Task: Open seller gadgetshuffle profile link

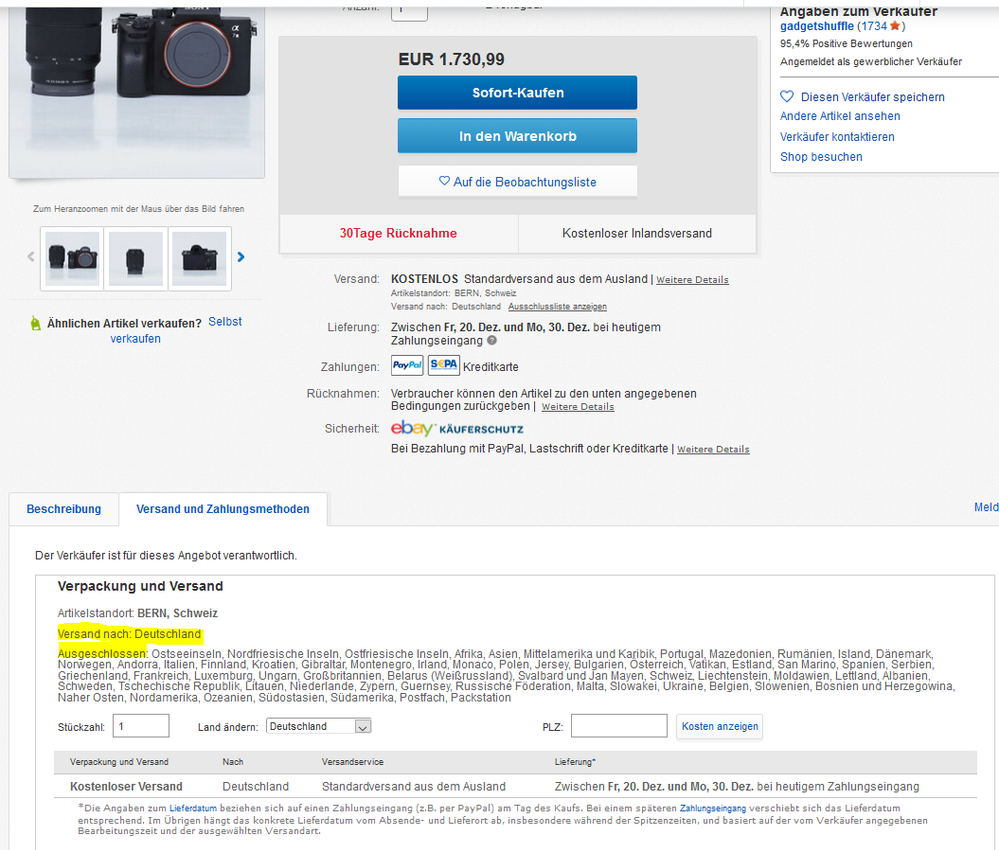Action: [817, 26]
